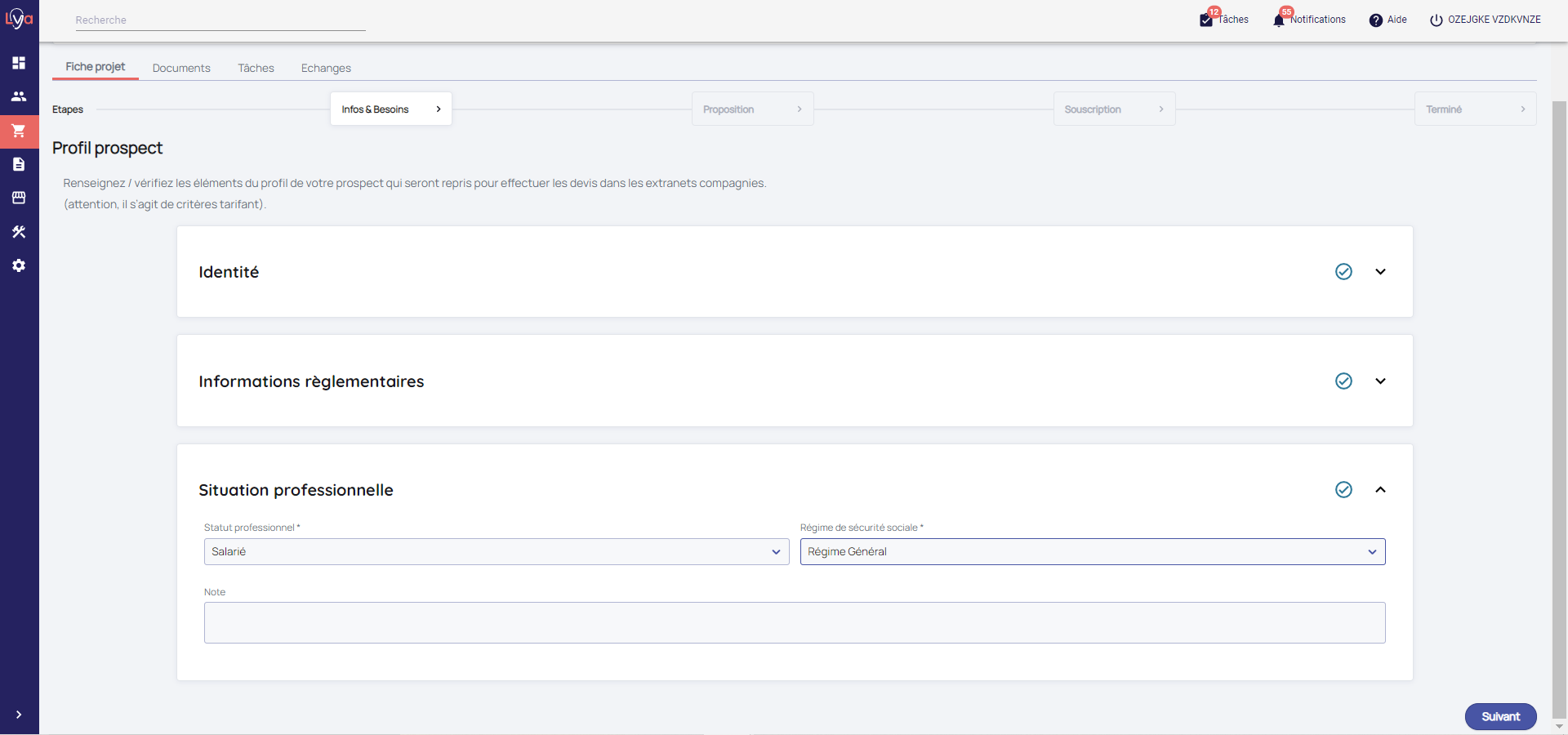Select the shopping cart icon in sidebar
1568x735 pixels.
pos(19,131)
